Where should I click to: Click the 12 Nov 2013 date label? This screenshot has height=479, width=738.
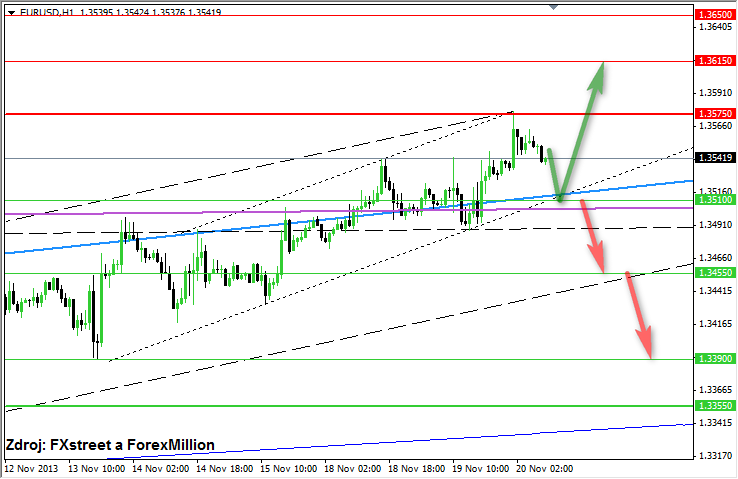point(31,469)
